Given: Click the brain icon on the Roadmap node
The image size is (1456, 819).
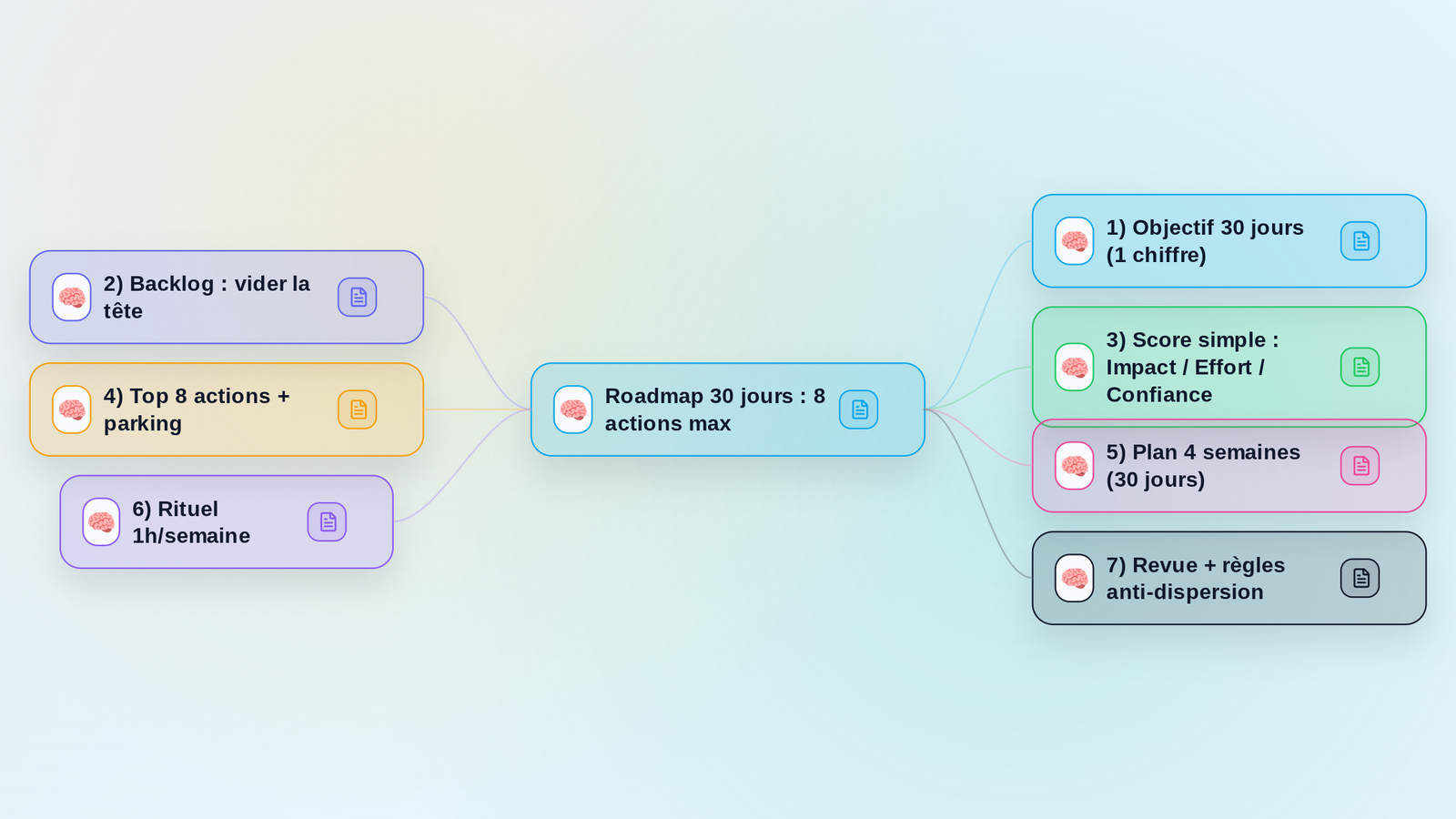Looking at the screenshot, I should click(x=572, y=409).
